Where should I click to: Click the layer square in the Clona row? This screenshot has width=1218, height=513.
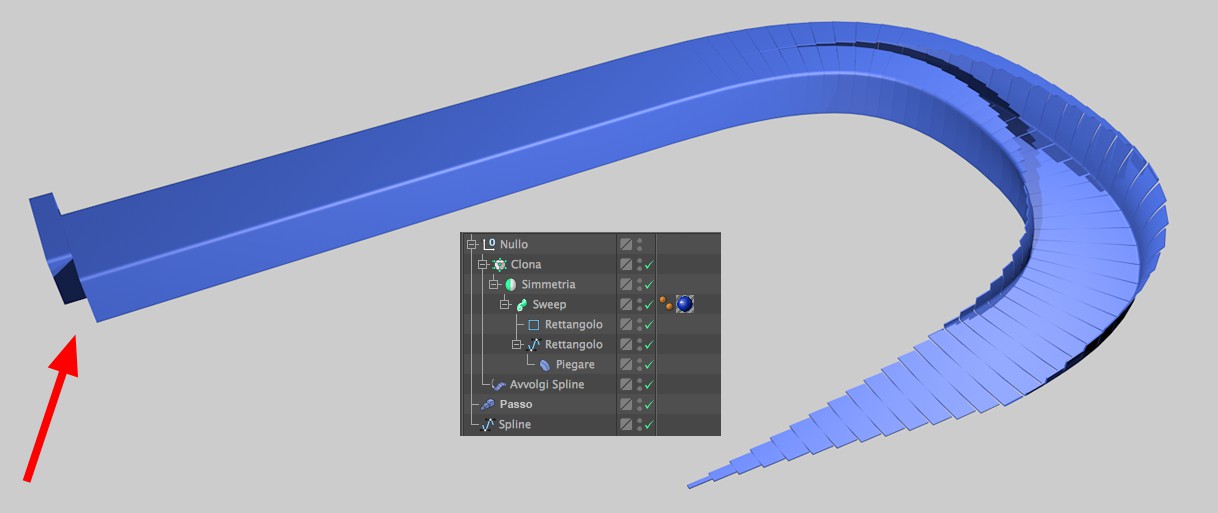point(626,264)
